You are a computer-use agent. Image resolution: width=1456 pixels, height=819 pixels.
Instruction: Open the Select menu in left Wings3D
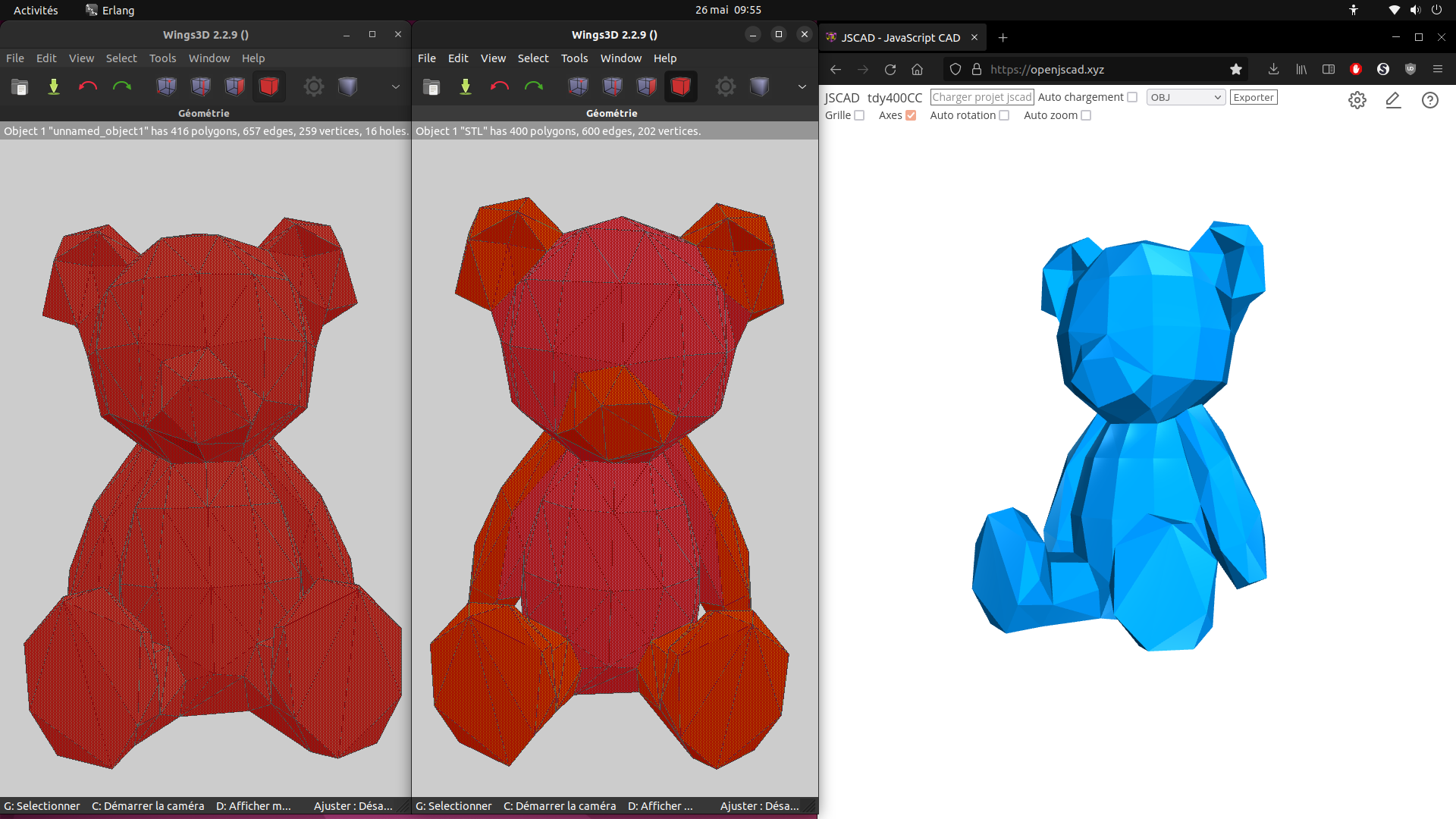[x=121, y=58]
